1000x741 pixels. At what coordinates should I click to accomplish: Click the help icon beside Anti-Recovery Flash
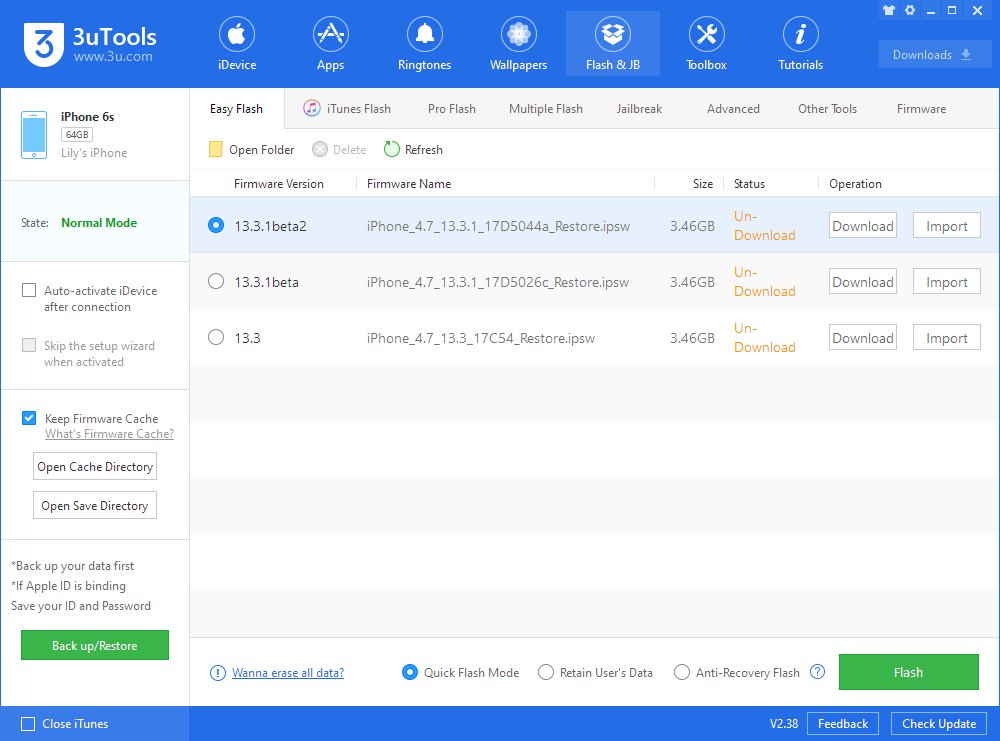(817, 671)
